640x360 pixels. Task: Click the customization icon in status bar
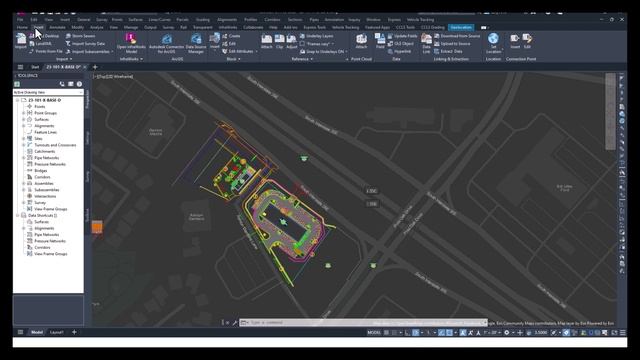pyautogui.click(x=622, y=333)
